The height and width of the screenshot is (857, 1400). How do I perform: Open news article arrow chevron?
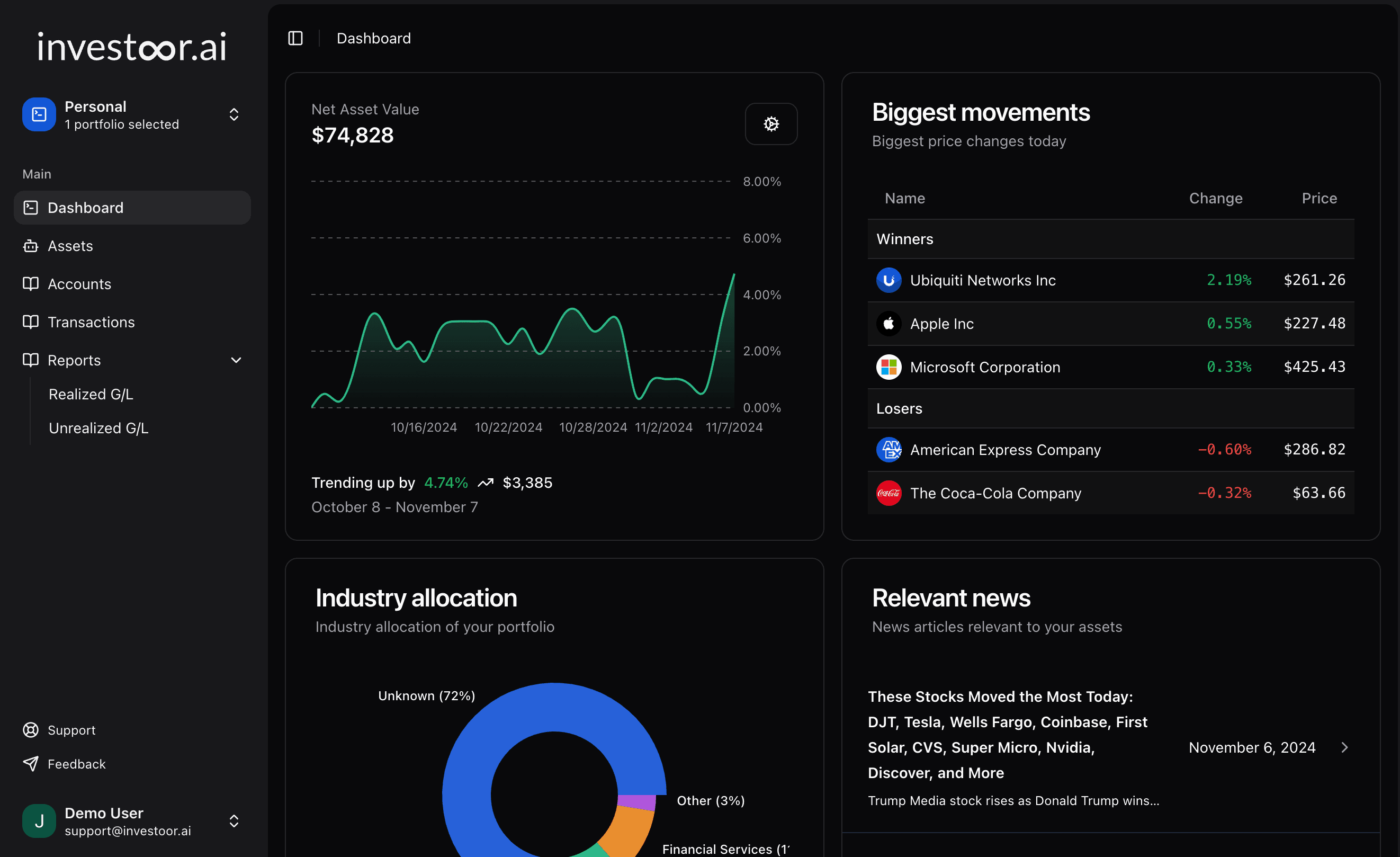click(1344, 747)
